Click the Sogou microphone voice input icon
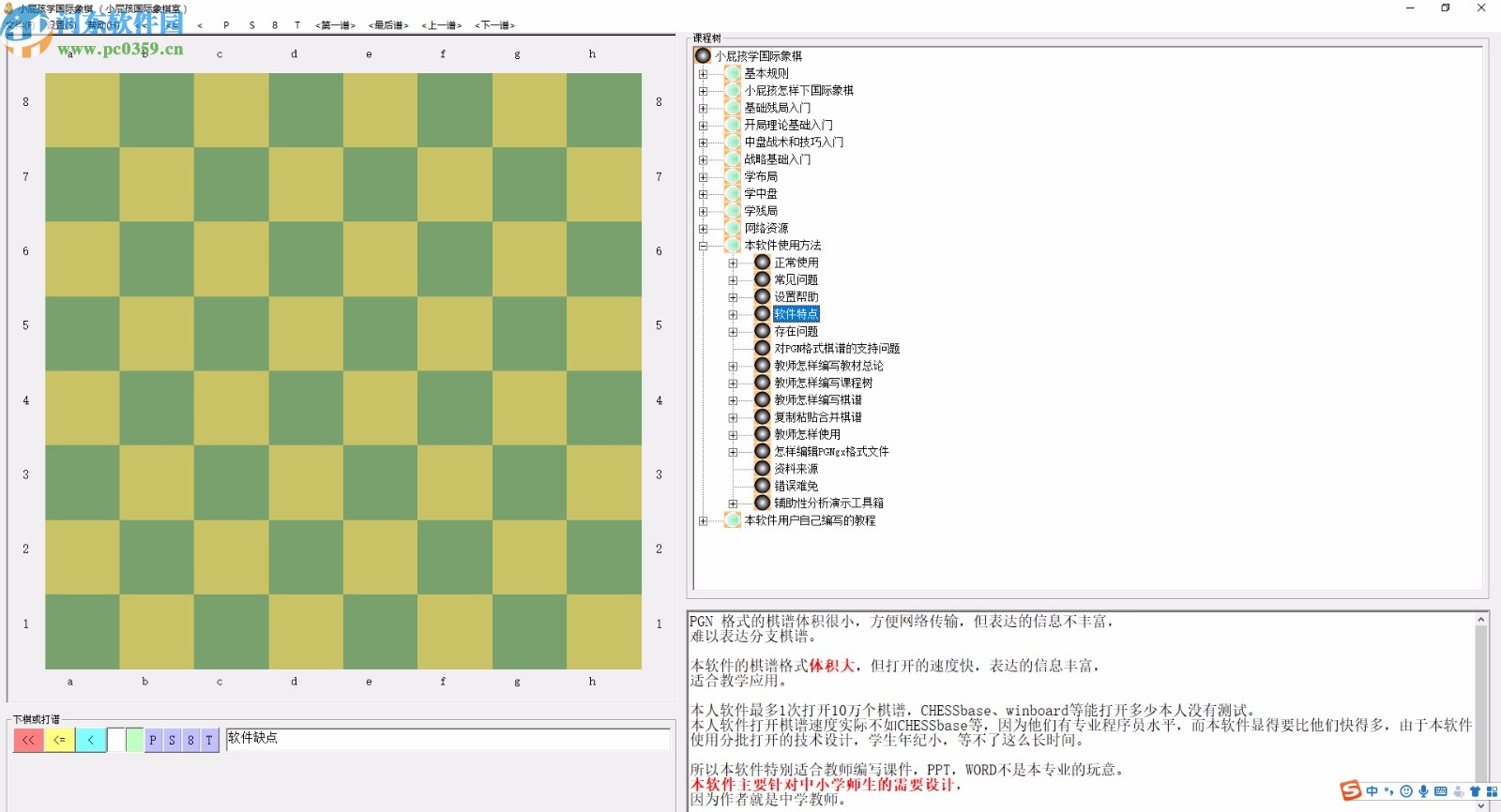Image resolution: width=1501 pixels, height=812 pixels. pyautogui.click(x=1423, y=791)
